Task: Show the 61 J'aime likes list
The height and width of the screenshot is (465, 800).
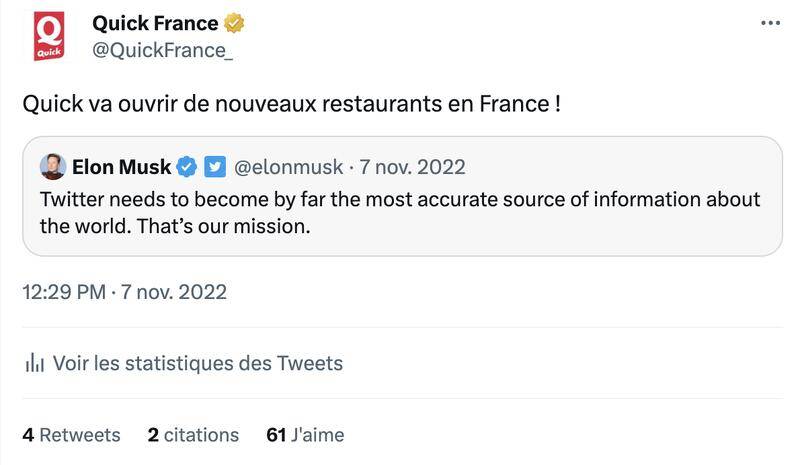Action: tap(306, 435)
